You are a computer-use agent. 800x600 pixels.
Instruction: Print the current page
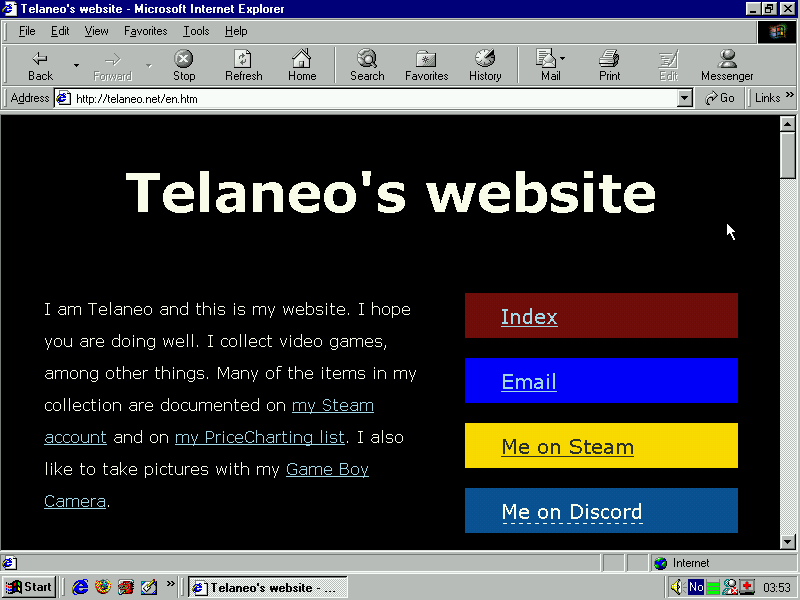pyautogui.click(x=609, y=66)
